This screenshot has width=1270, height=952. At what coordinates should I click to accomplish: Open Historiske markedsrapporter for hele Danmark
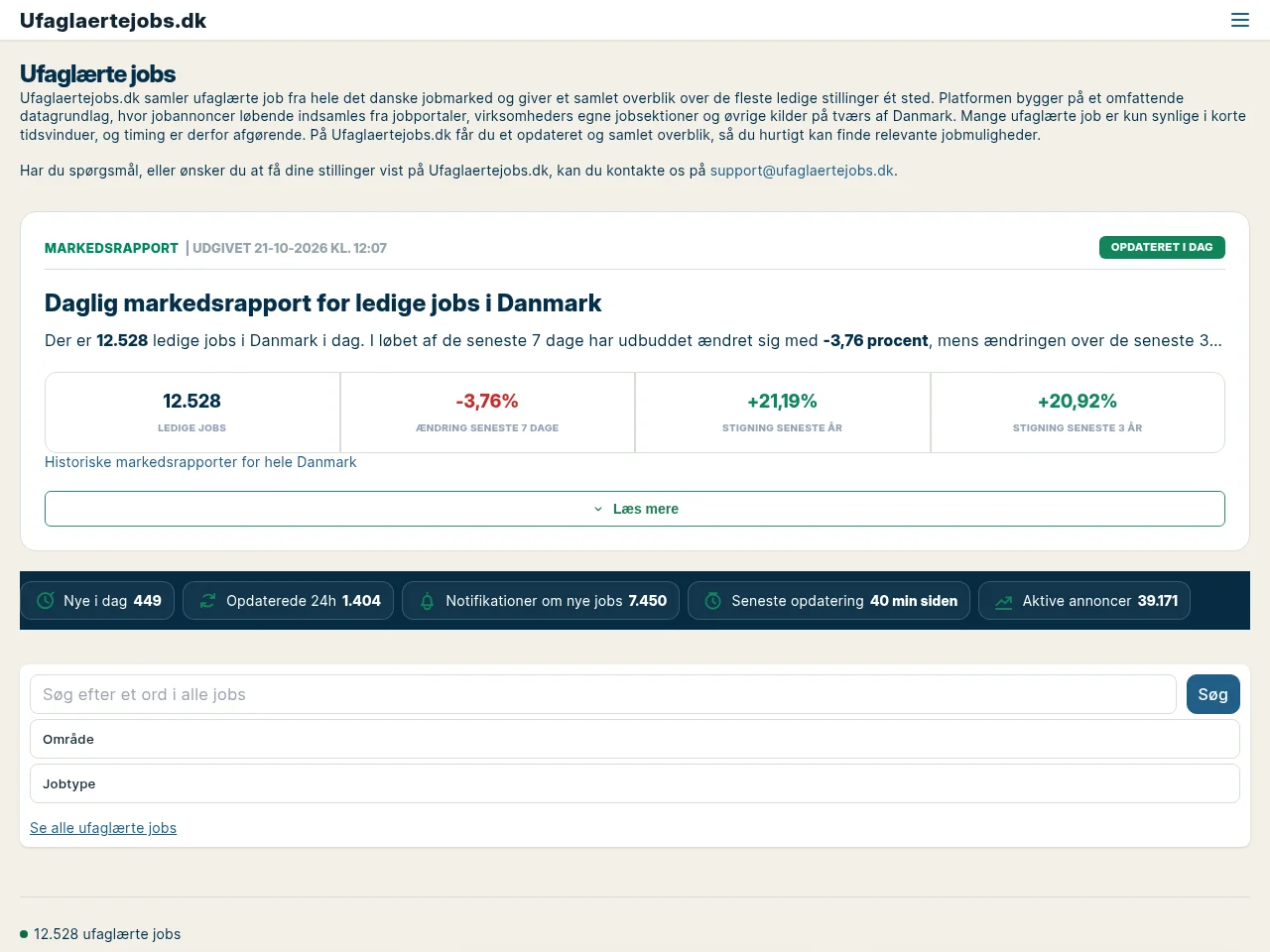[200, 462]
